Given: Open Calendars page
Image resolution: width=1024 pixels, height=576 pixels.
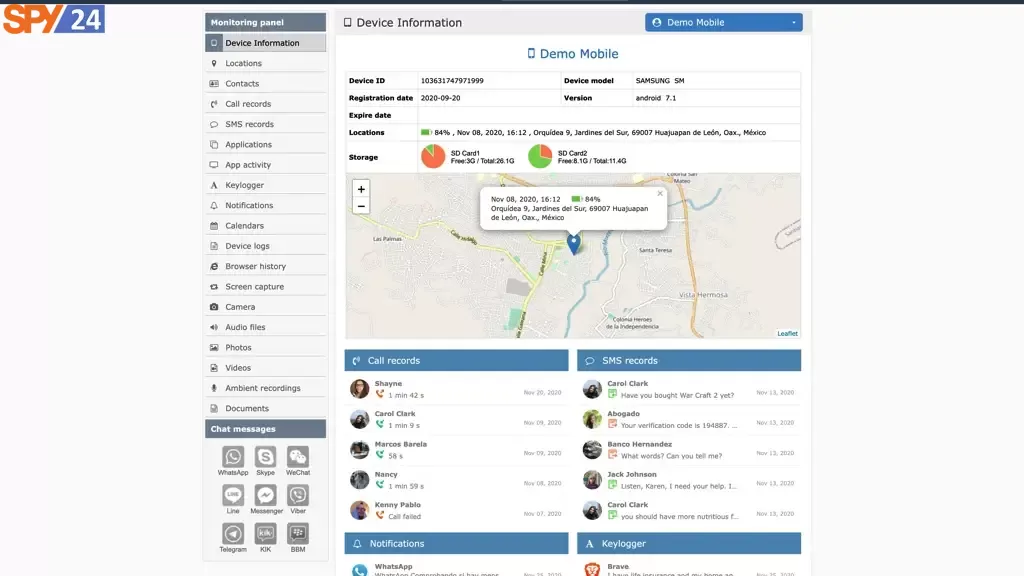Looking at the screenshot, I should [x=265, y=225].
